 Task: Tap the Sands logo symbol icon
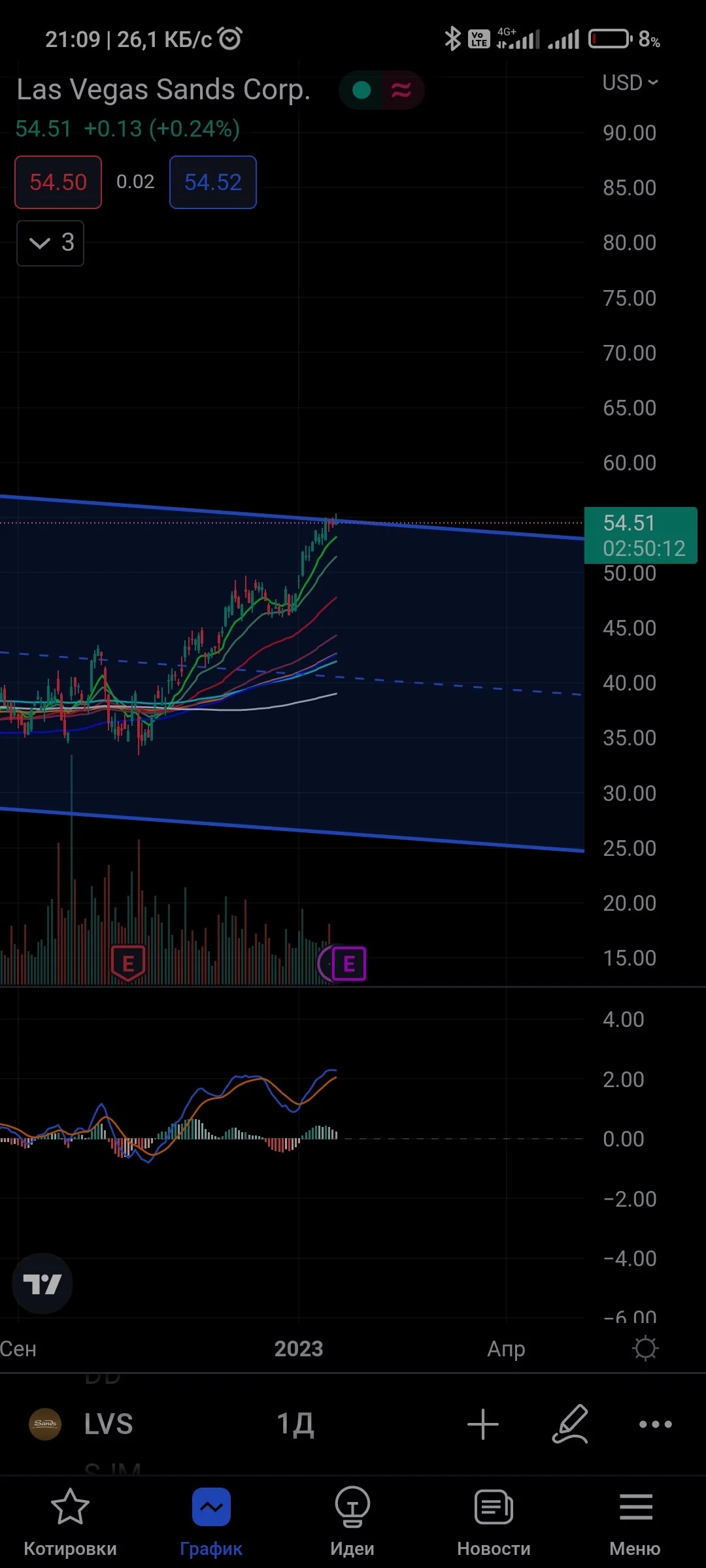(45, 1424)
